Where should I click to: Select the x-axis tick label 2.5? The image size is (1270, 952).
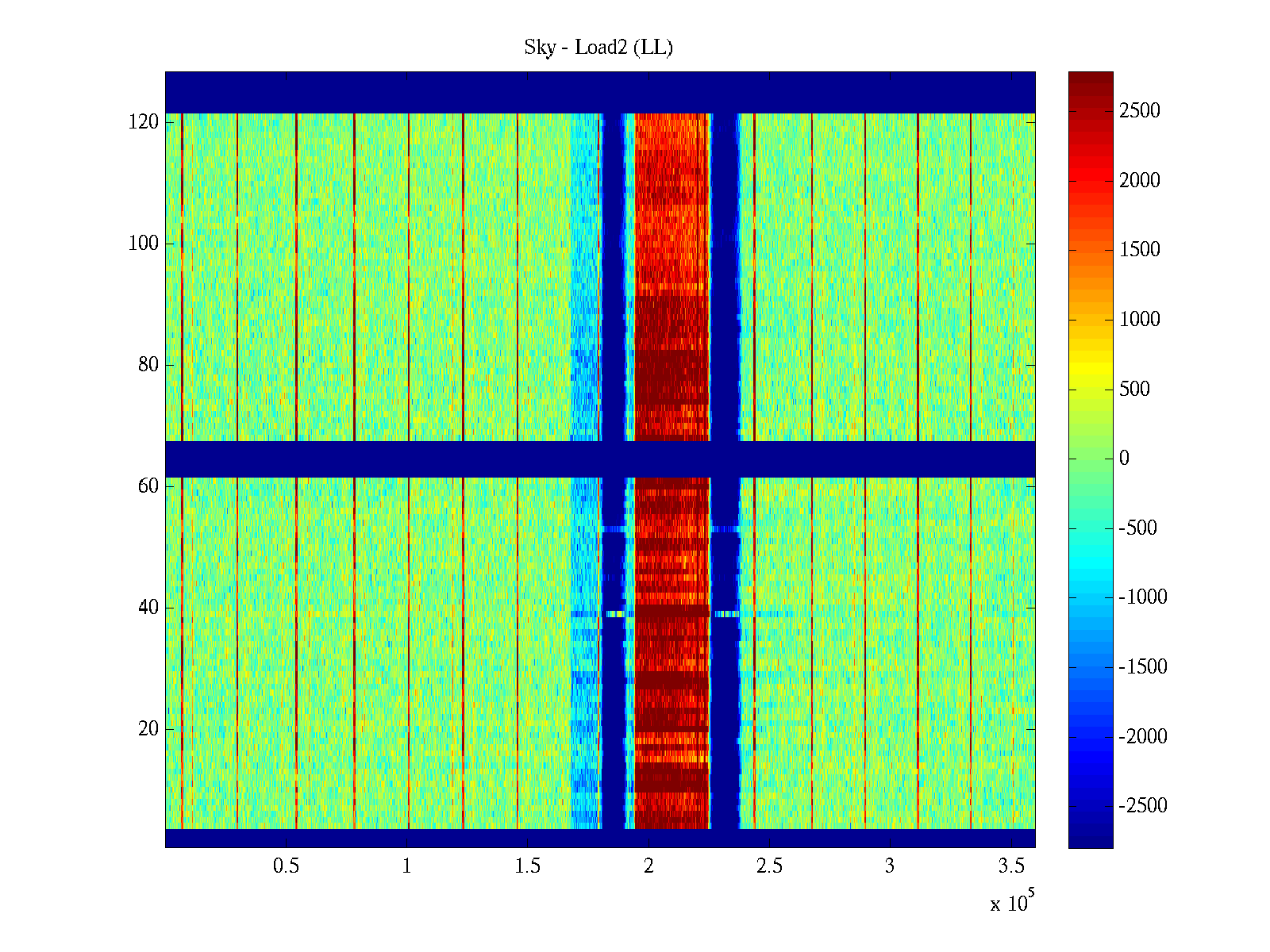pos(768,866)
